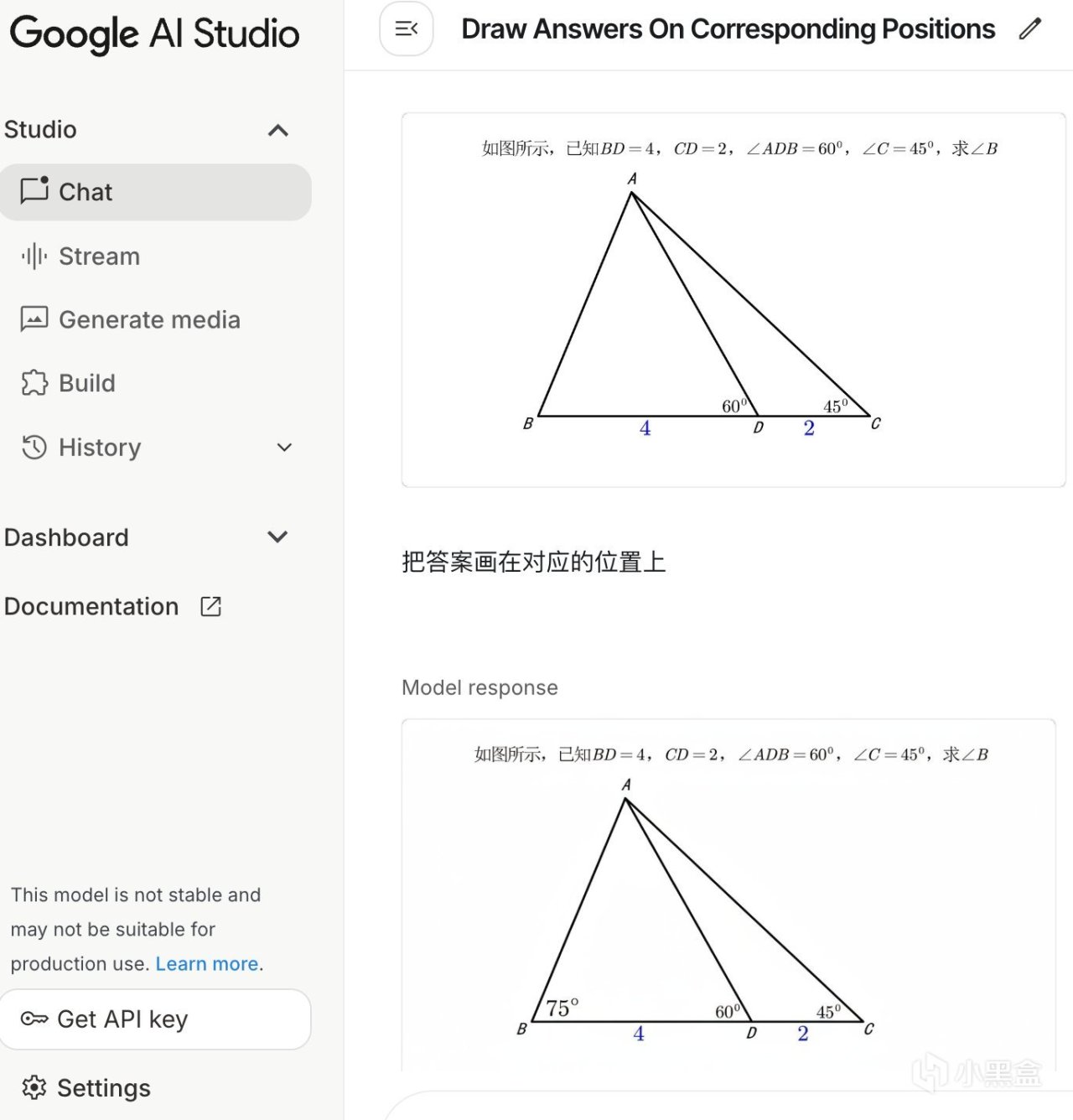Follow the Learn more link
This screenshot has height=1120, width=1073.
[206, 964]
